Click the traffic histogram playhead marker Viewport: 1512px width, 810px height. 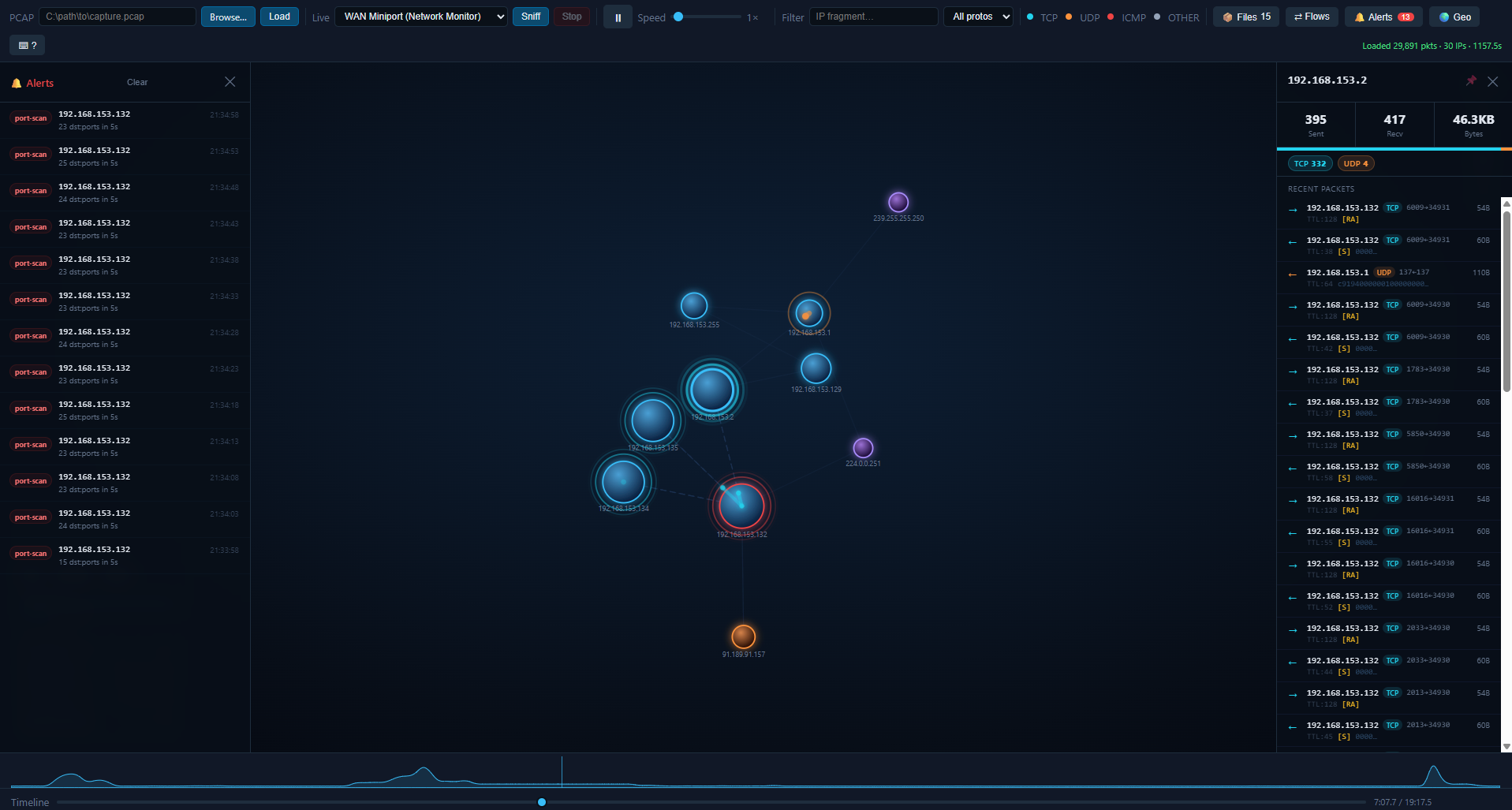pyautogui.click(x=562, y=771)
